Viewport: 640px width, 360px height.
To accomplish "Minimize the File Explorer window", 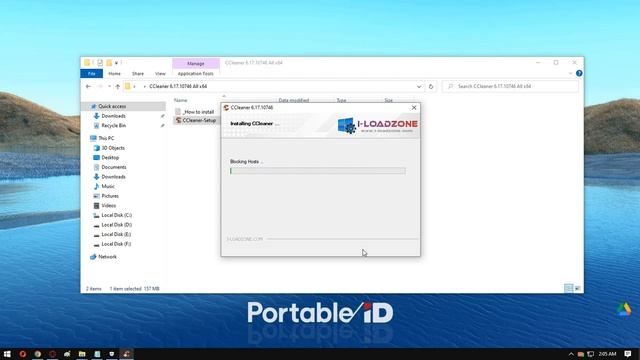I will pos(538,62).
